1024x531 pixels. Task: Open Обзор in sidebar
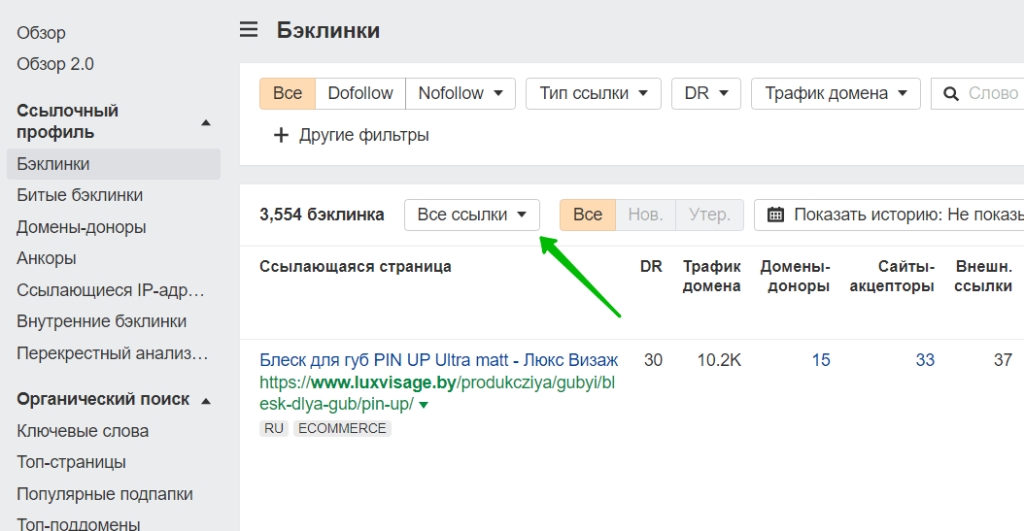tap(41, 33)
